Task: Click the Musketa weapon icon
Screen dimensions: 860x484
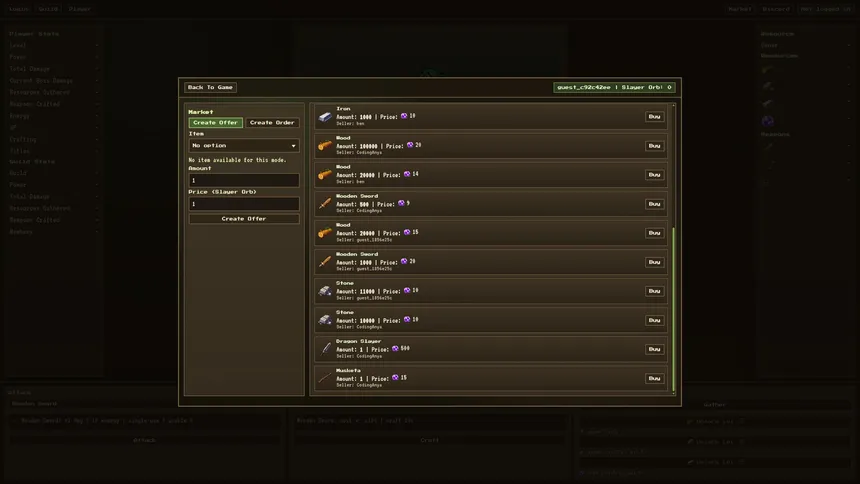Action: pyautogui.click(x=325, y=378)
